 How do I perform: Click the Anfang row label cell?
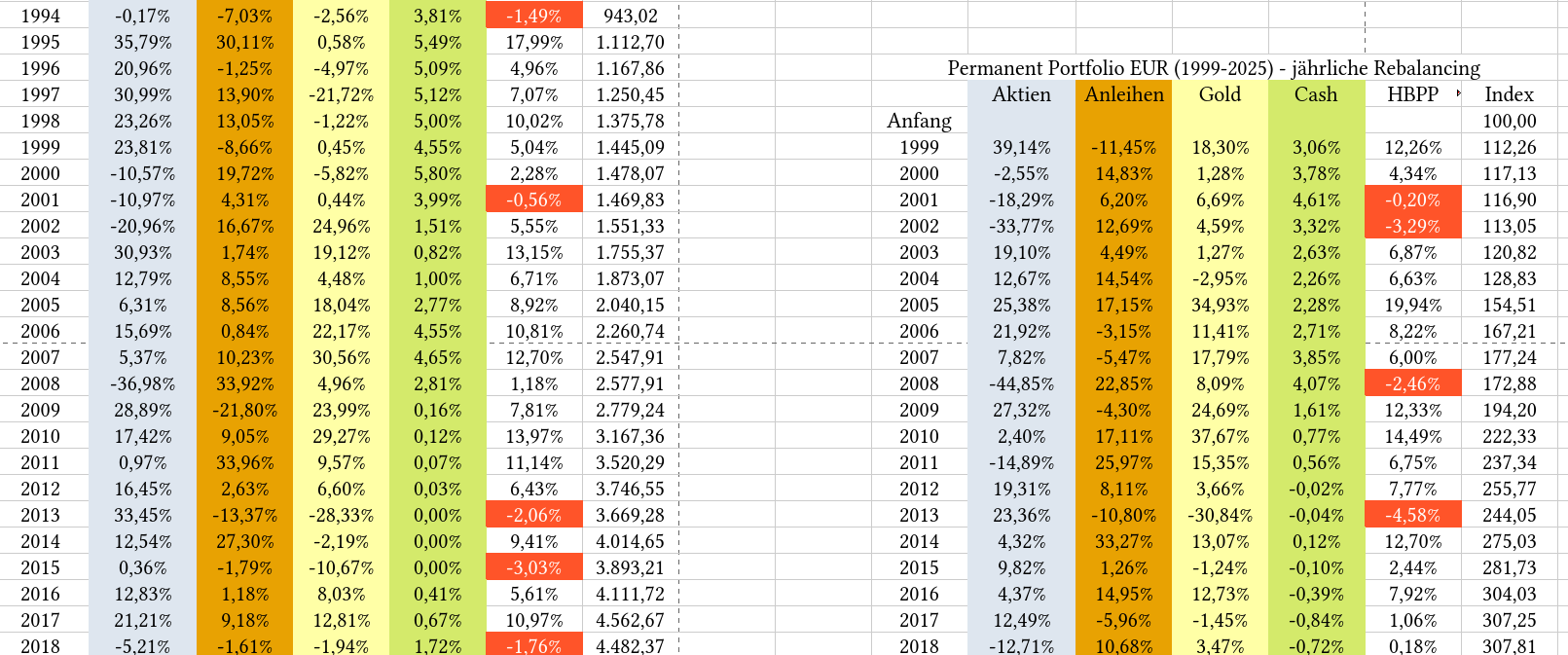coord(919,121)
